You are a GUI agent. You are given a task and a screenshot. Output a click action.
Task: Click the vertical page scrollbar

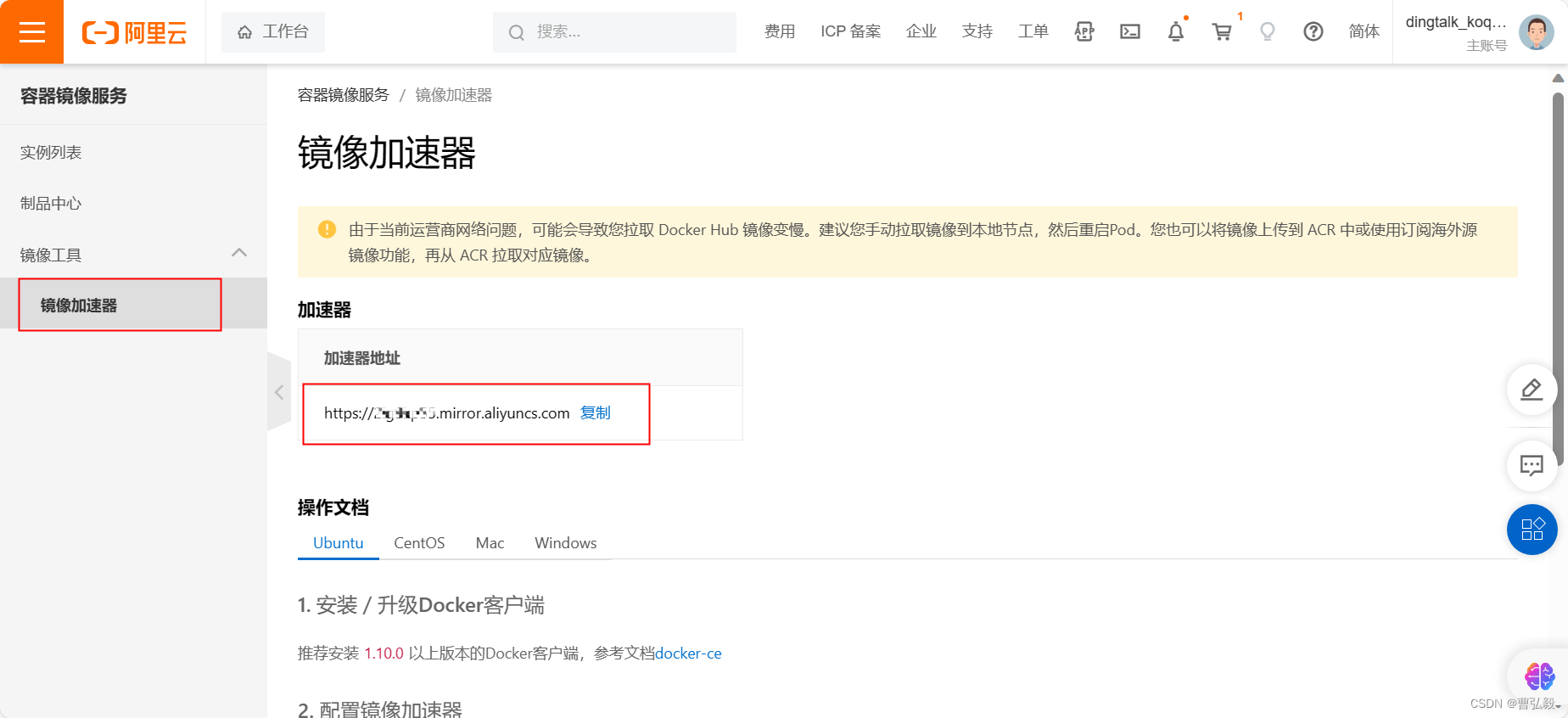click(1558, 280)
